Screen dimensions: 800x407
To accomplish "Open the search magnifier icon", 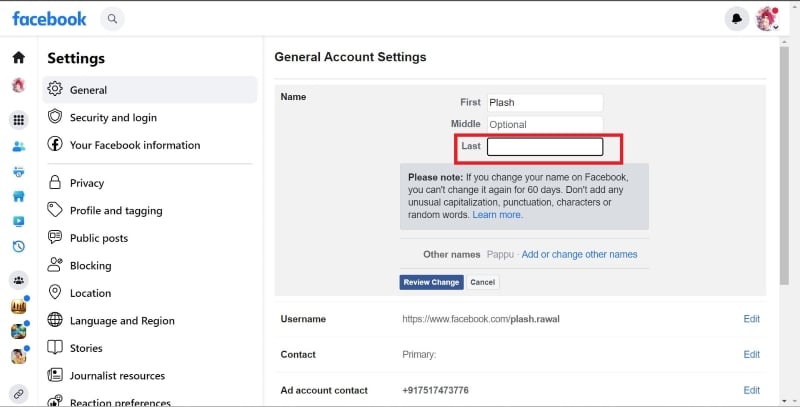I will click(112, 19).
